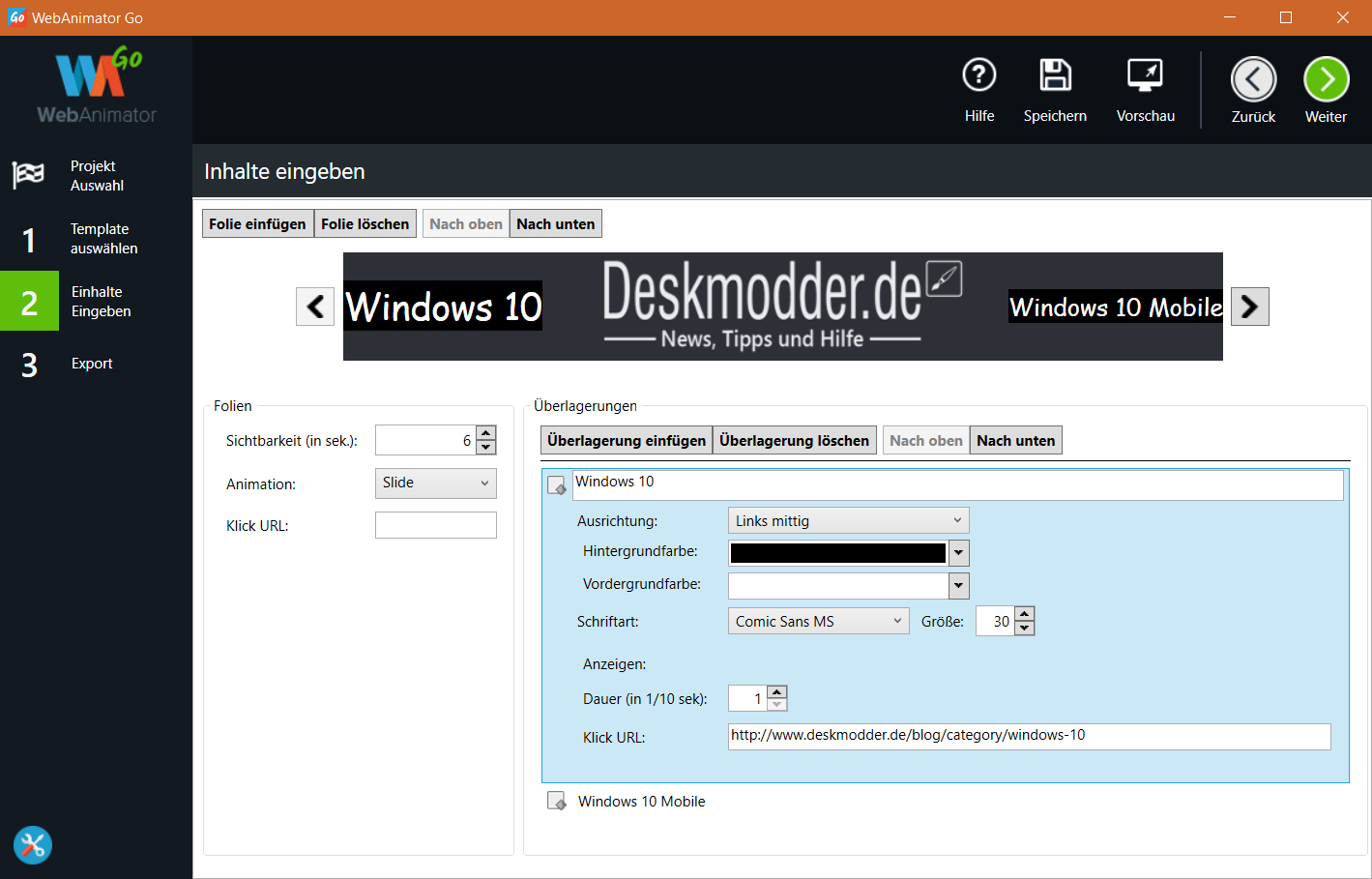The height and width of the screenshot is (879, 1372).
Task: Maximize the WebAnimator Go window
Action: 1286,17
